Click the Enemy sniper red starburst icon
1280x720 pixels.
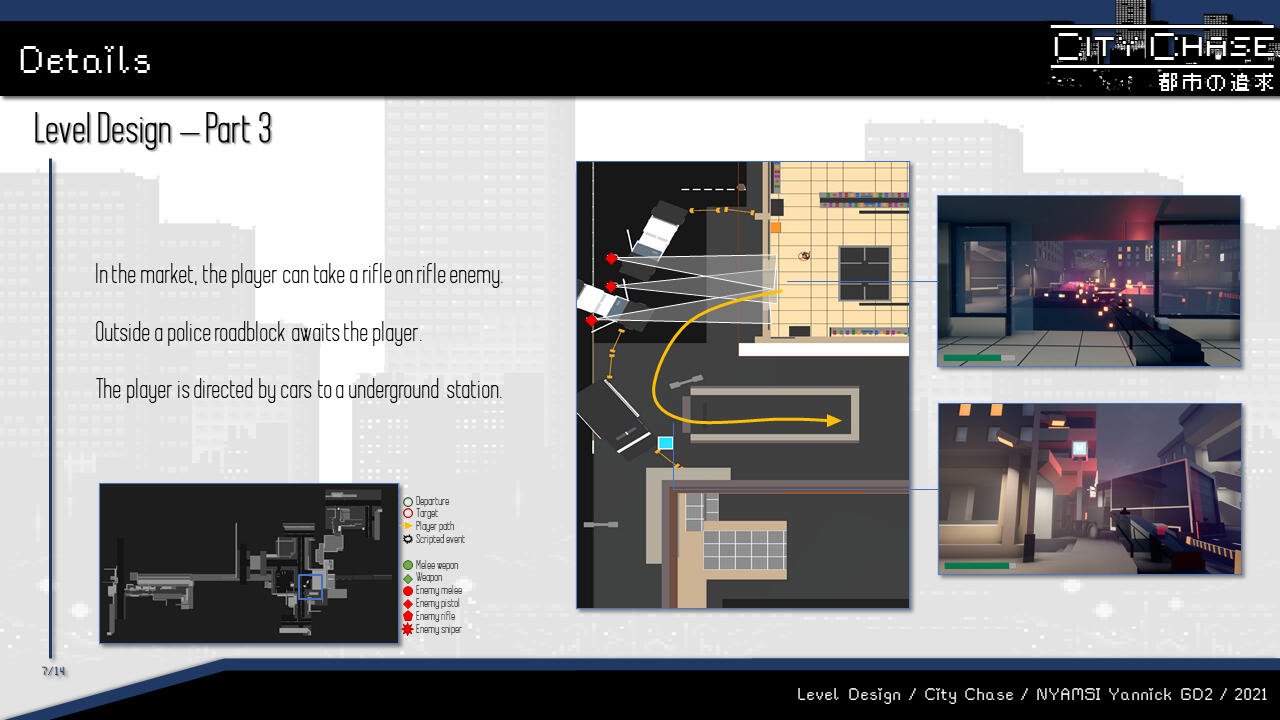point(408,630)
